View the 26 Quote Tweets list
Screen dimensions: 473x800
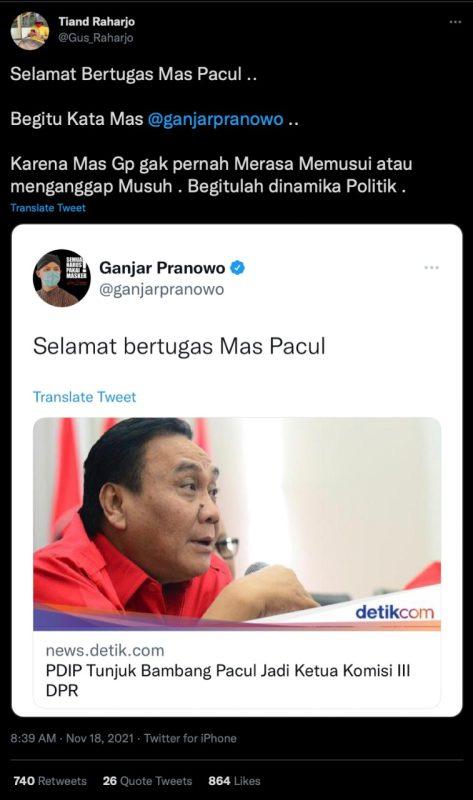coord(147,781)
